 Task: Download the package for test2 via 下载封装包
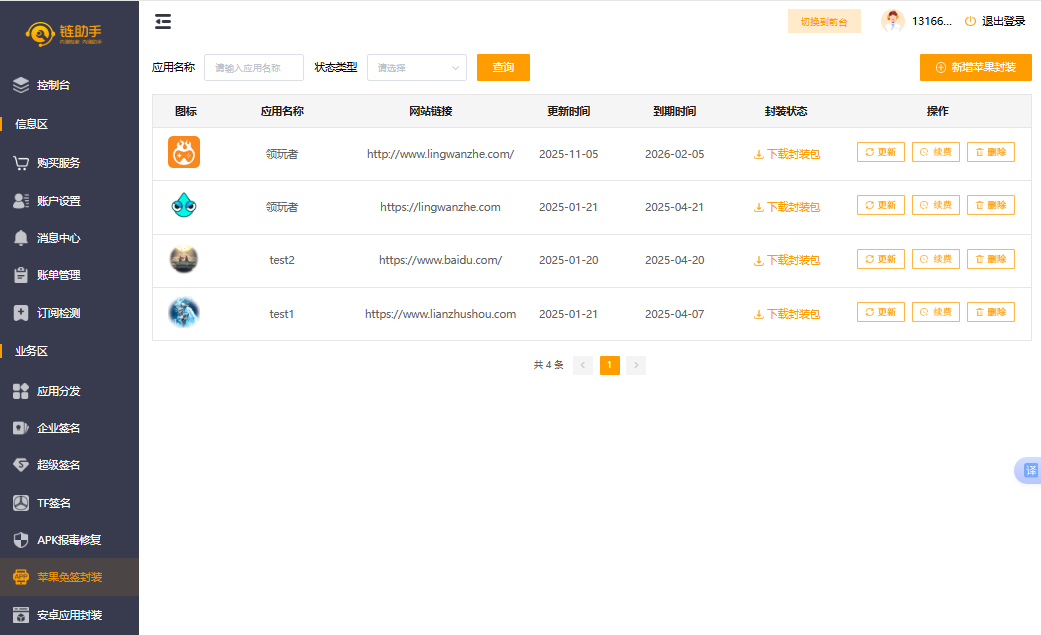[x=787, y=260]
